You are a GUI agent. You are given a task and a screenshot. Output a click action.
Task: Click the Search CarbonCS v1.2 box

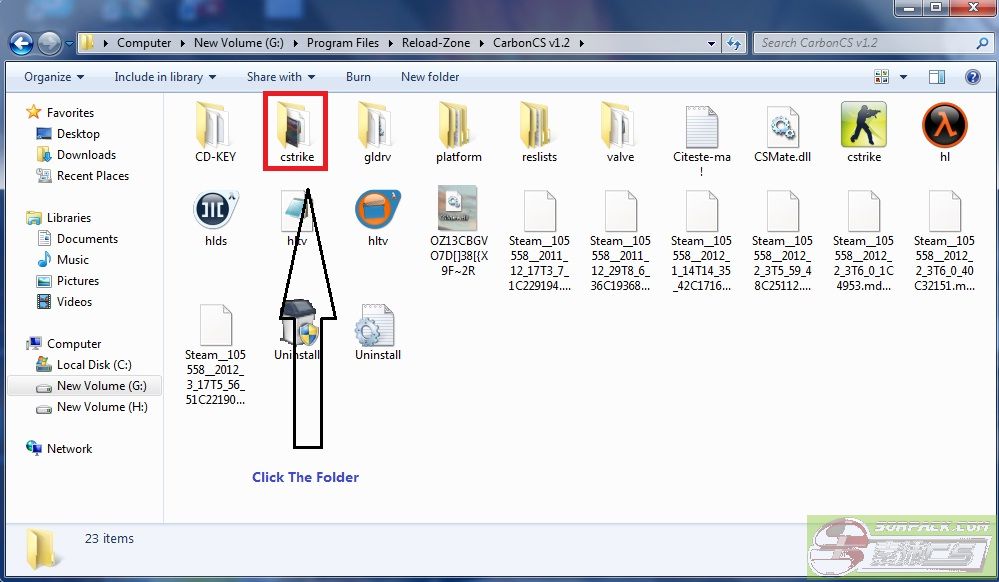[865, 43]
